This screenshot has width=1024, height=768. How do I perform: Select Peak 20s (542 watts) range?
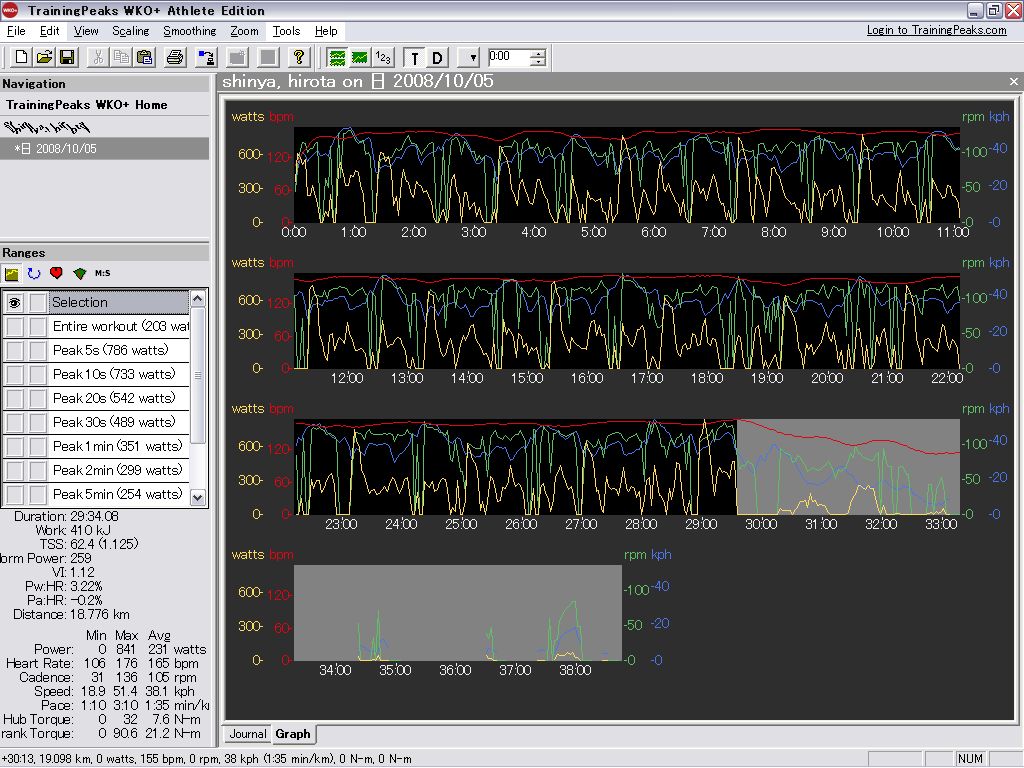click(119, 398)
